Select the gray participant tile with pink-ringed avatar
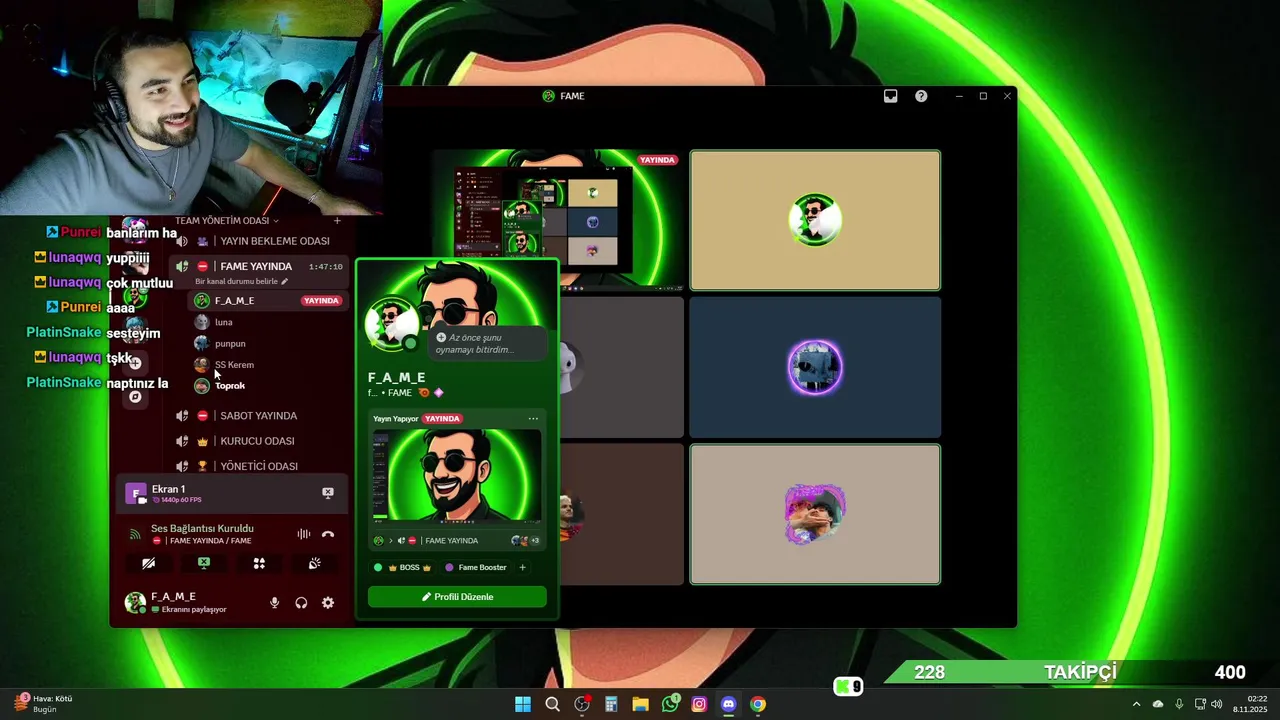 click(x=815, y=514)
